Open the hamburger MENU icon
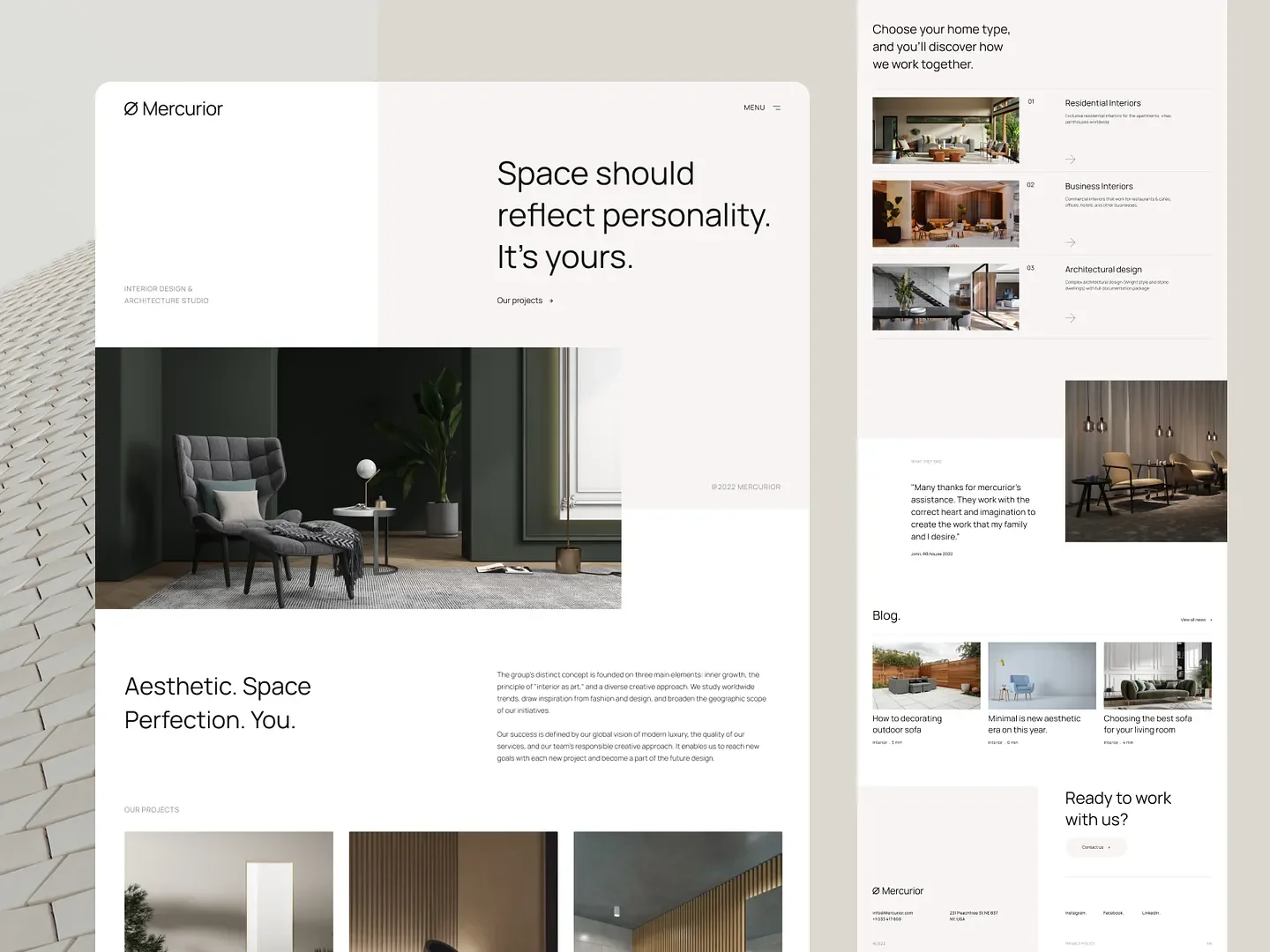 776,108
